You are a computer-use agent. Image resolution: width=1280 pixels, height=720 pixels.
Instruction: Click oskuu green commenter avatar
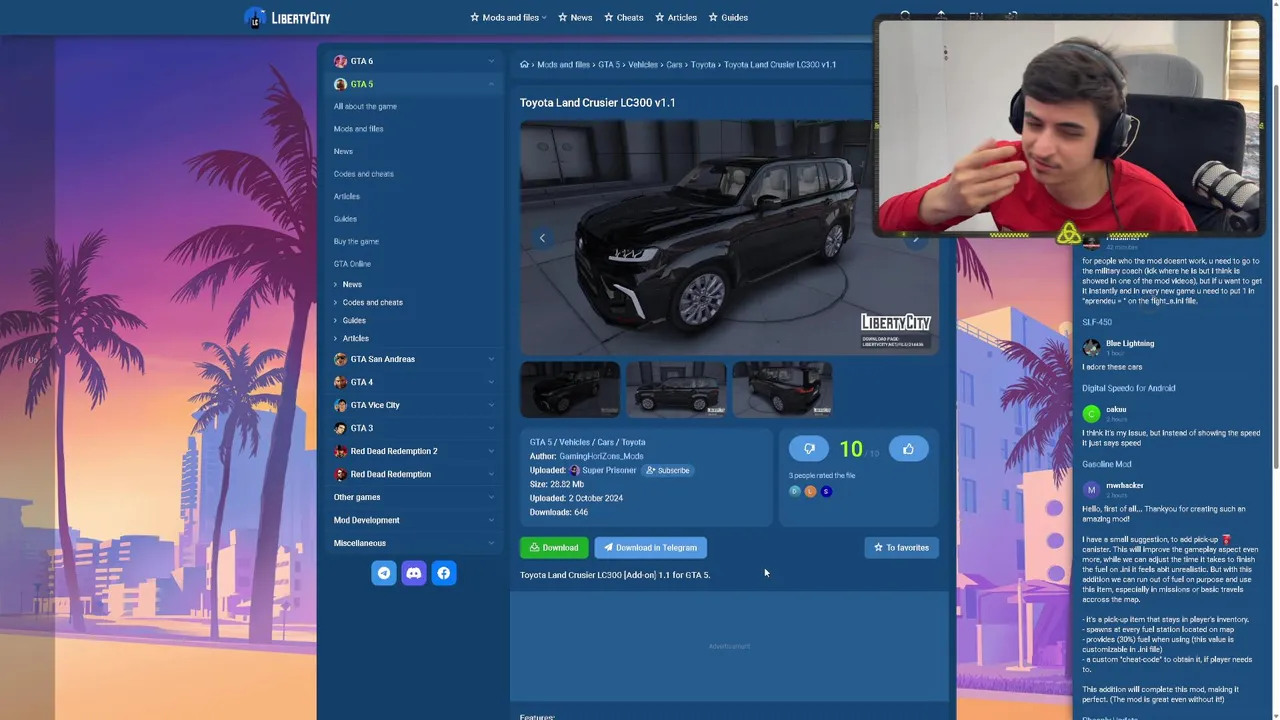click(x=1091, y=413)
